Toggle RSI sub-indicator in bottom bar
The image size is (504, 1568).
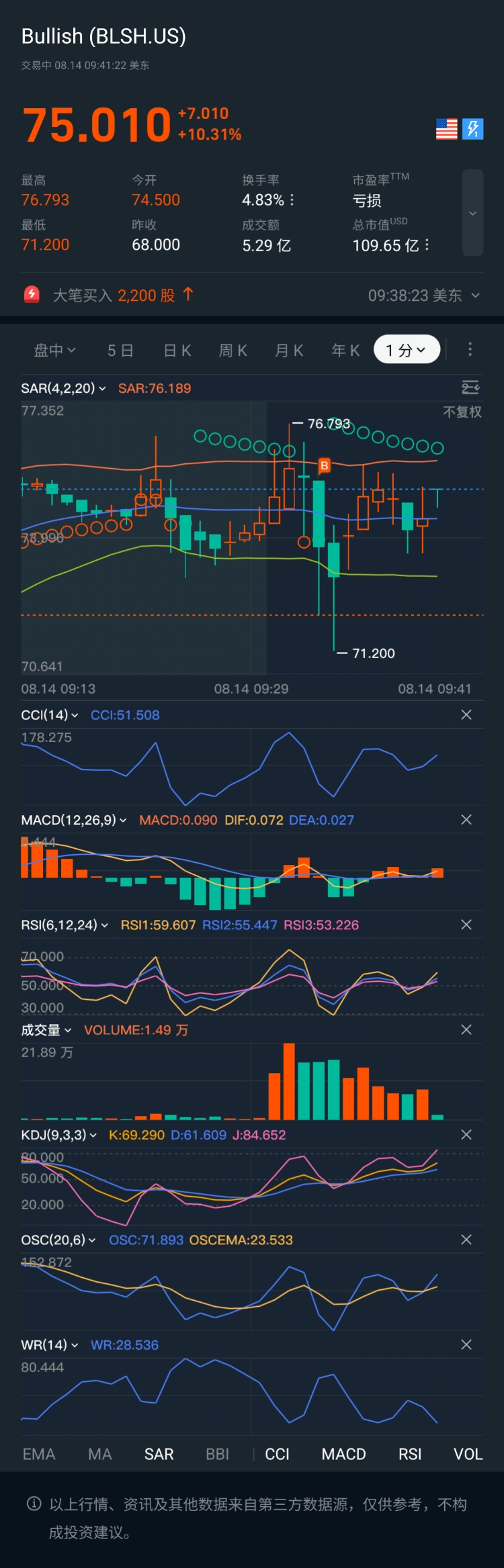tap(410, 1454)
